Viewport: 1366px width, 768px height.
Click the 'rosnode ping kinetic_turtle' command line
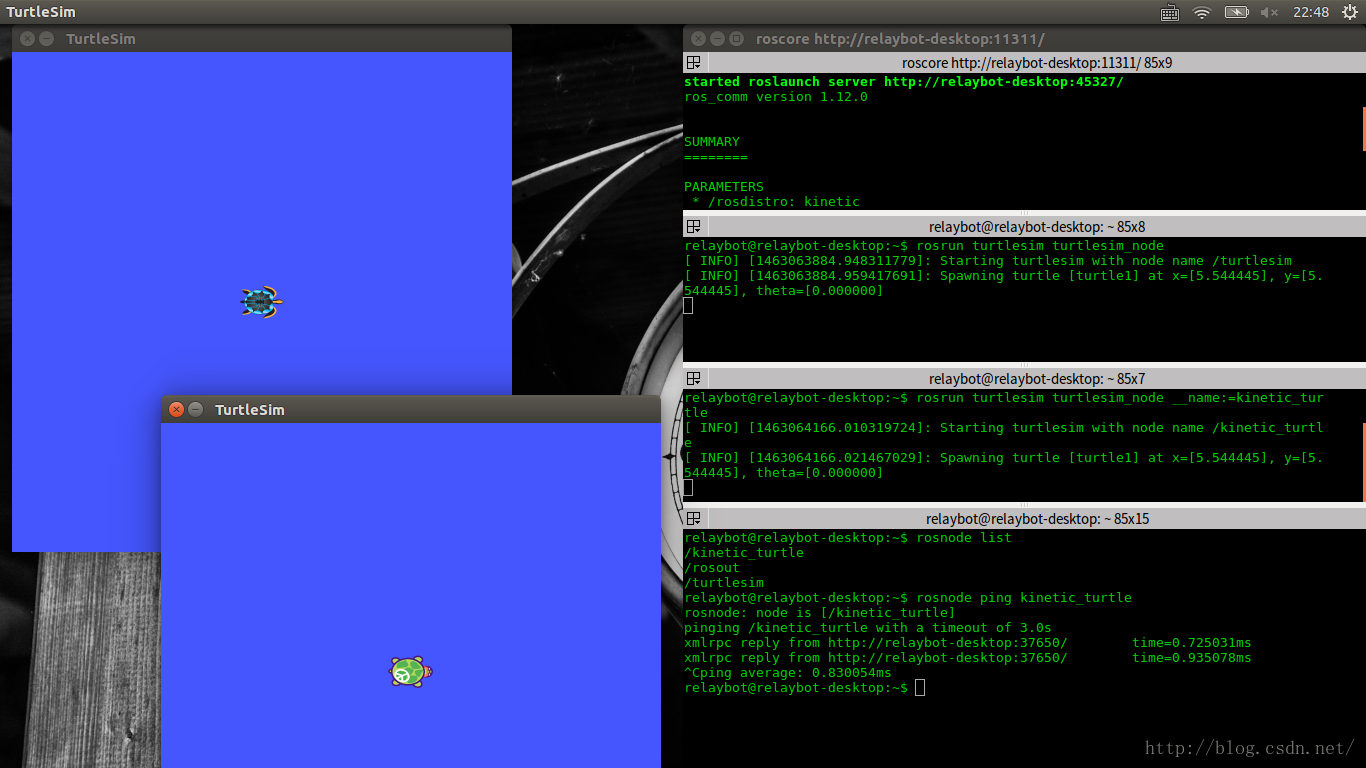[x=908, y=597]
